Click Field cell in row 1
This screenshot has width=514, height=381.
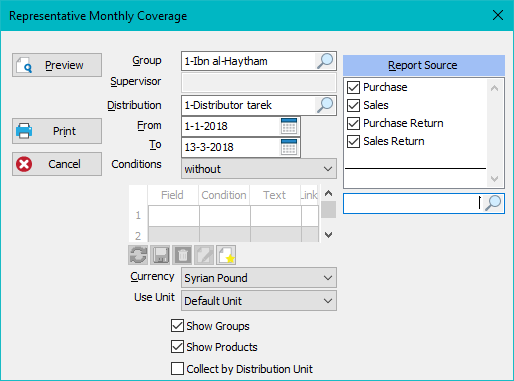click(174, 216)
